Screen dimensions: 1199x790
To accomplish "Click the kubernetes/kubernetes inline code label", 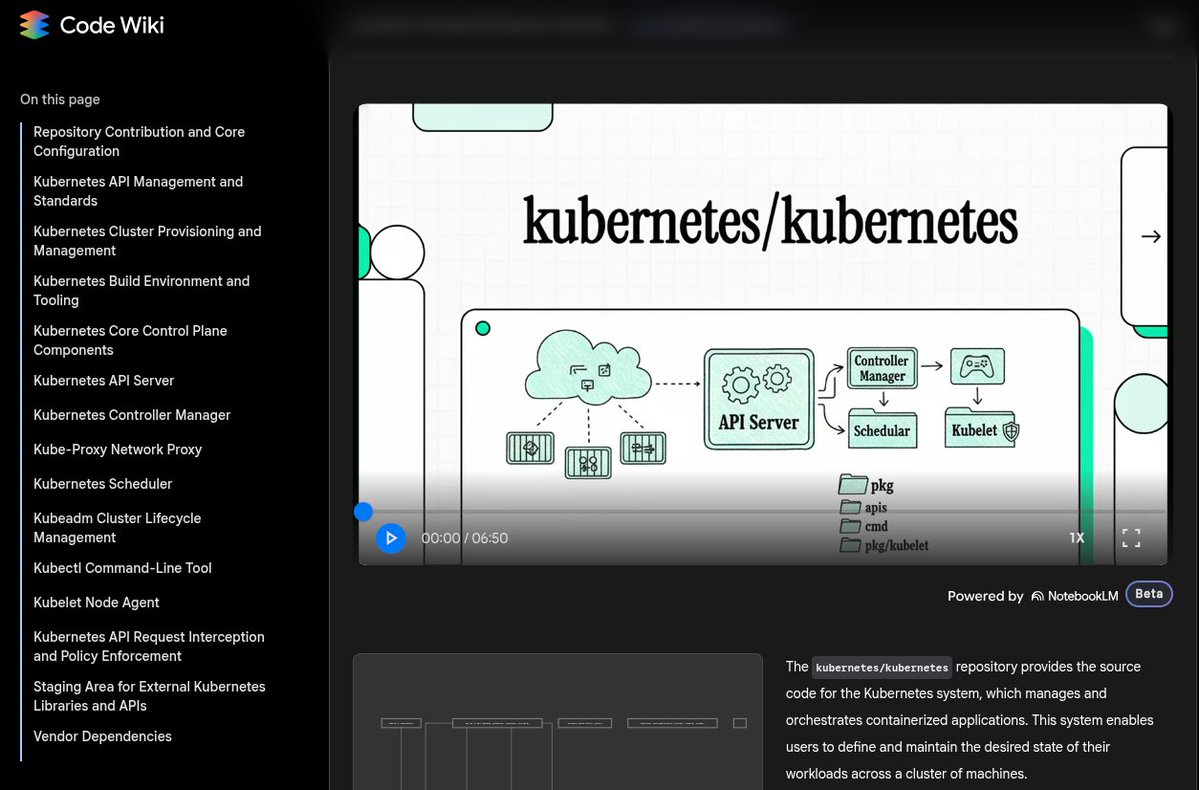I will coord(882,668).
